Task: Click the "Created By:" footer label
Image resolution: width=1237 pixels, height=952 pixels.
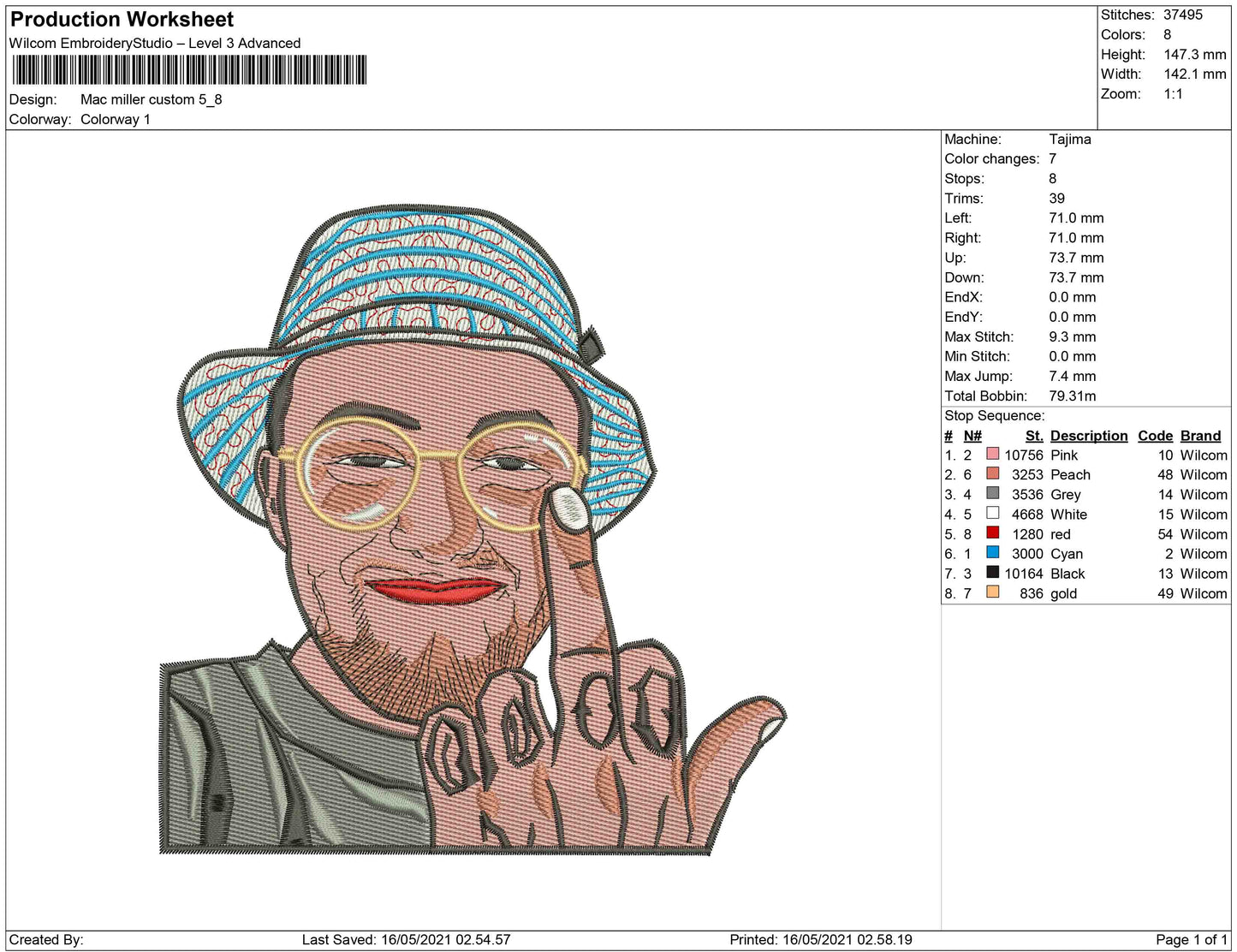Action: coord(46,939)
